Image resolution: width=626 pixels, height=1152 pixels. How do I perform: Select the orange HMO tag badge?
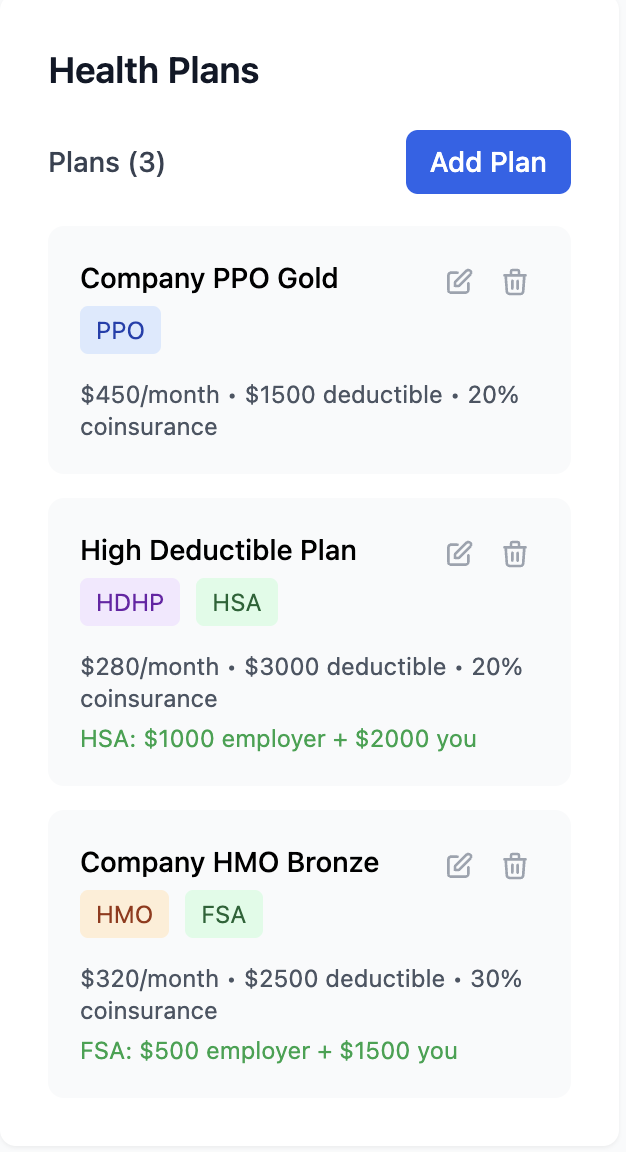124,915
